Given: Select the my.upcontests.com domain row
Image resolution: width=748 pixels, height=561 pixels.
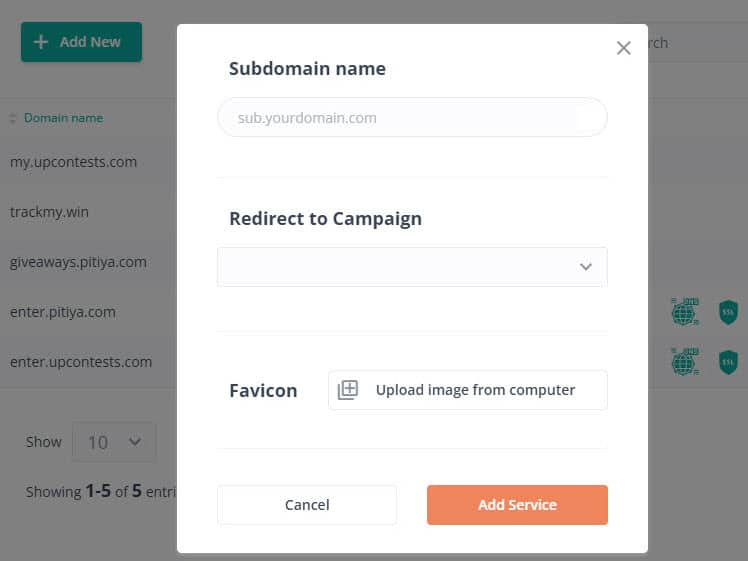Looking at the screenshot, I should 73,162.
